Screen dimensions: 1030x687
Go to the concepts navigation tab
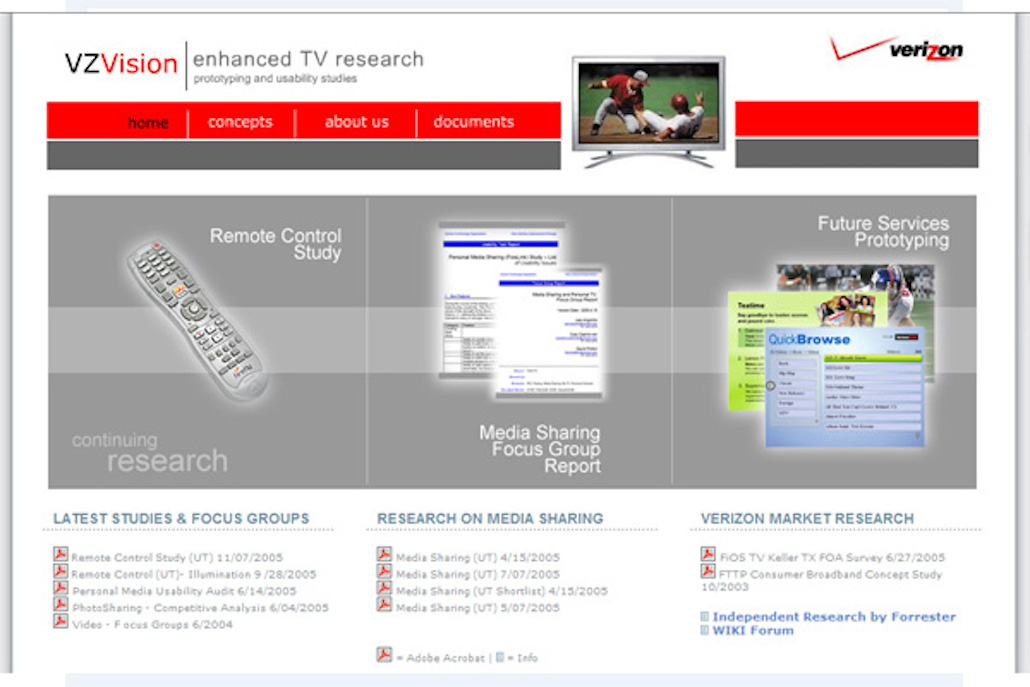pos(240,122)
